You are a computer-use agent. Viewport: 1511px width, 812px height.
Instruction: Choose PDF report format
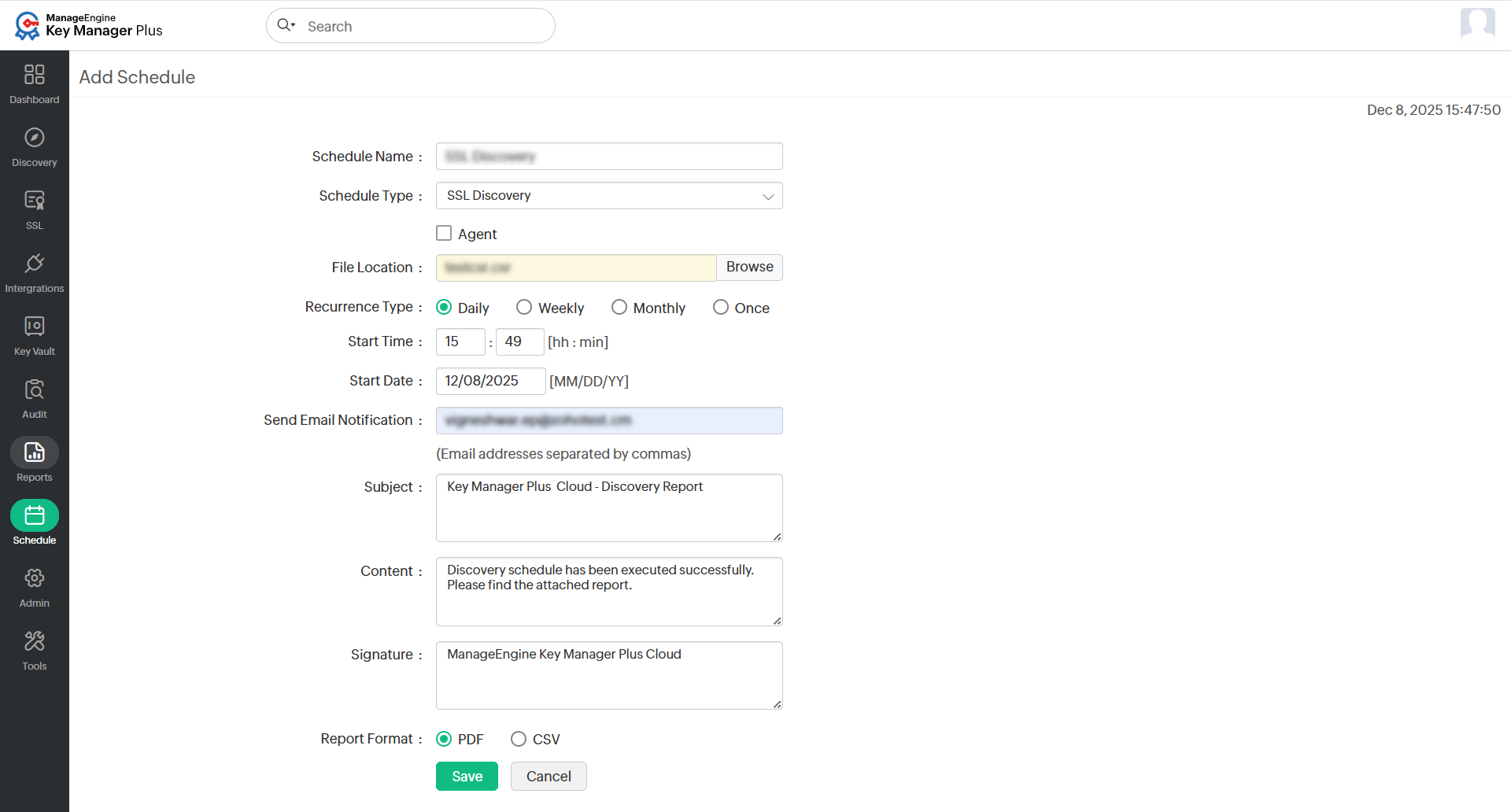444,739
